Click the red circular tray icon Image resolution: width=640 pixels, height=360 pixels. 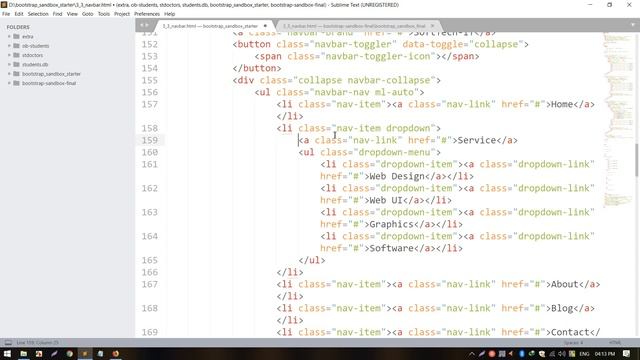(492, 353)
